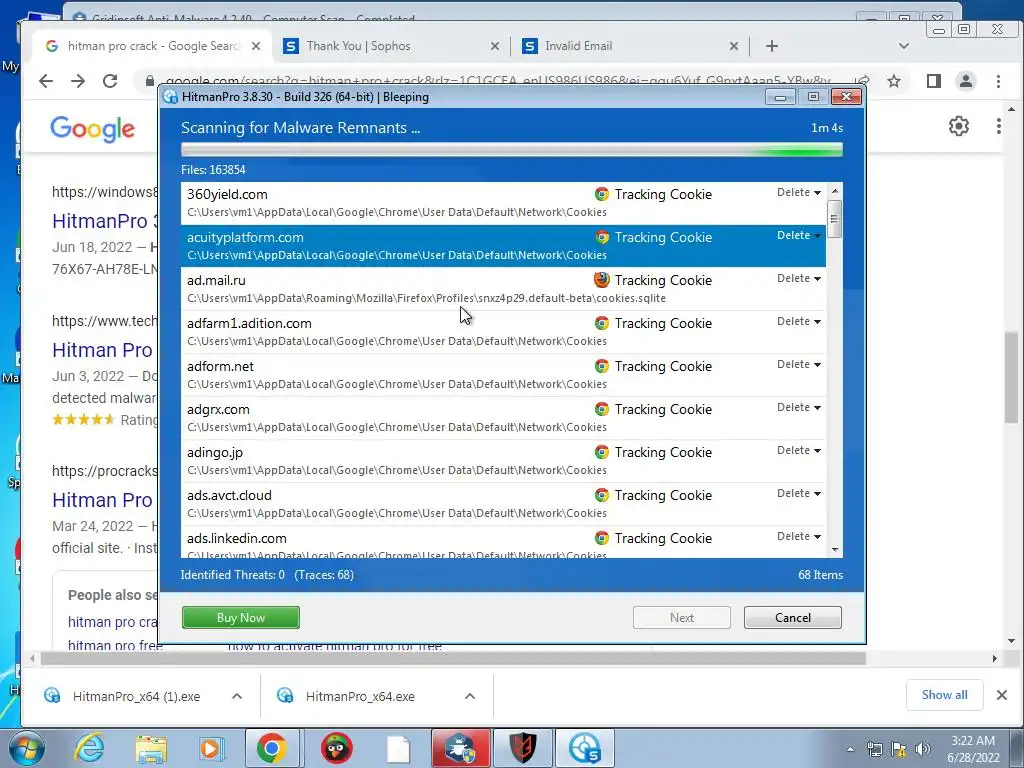Open Delete dropdown for ad.mail.ru
Viewport: 1024px width, 768px height.
(x=799, y=278)
